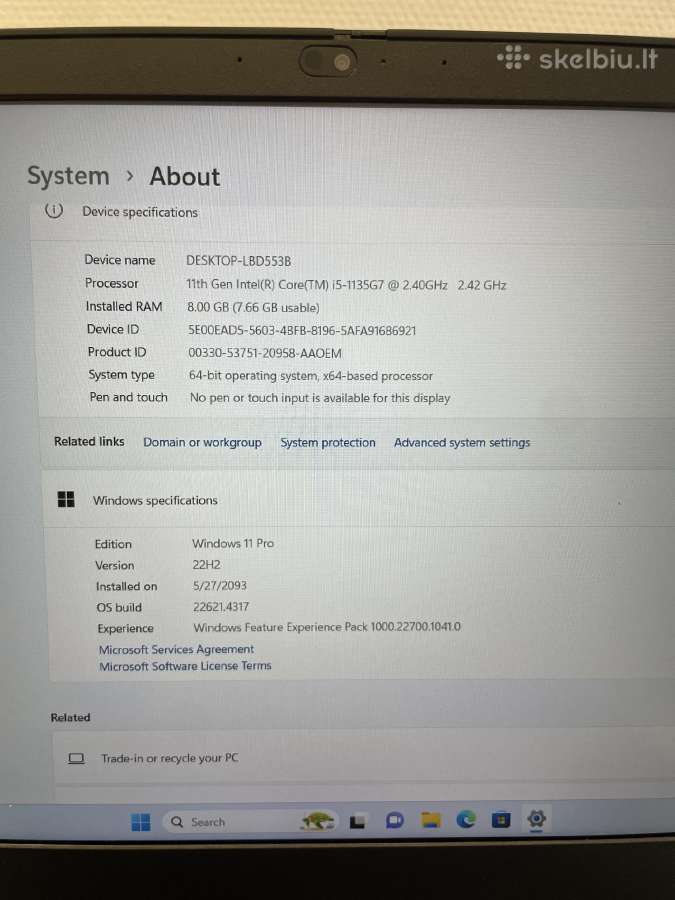Click the No pen or touch input text
675x900 pixels.
[320, 398]
